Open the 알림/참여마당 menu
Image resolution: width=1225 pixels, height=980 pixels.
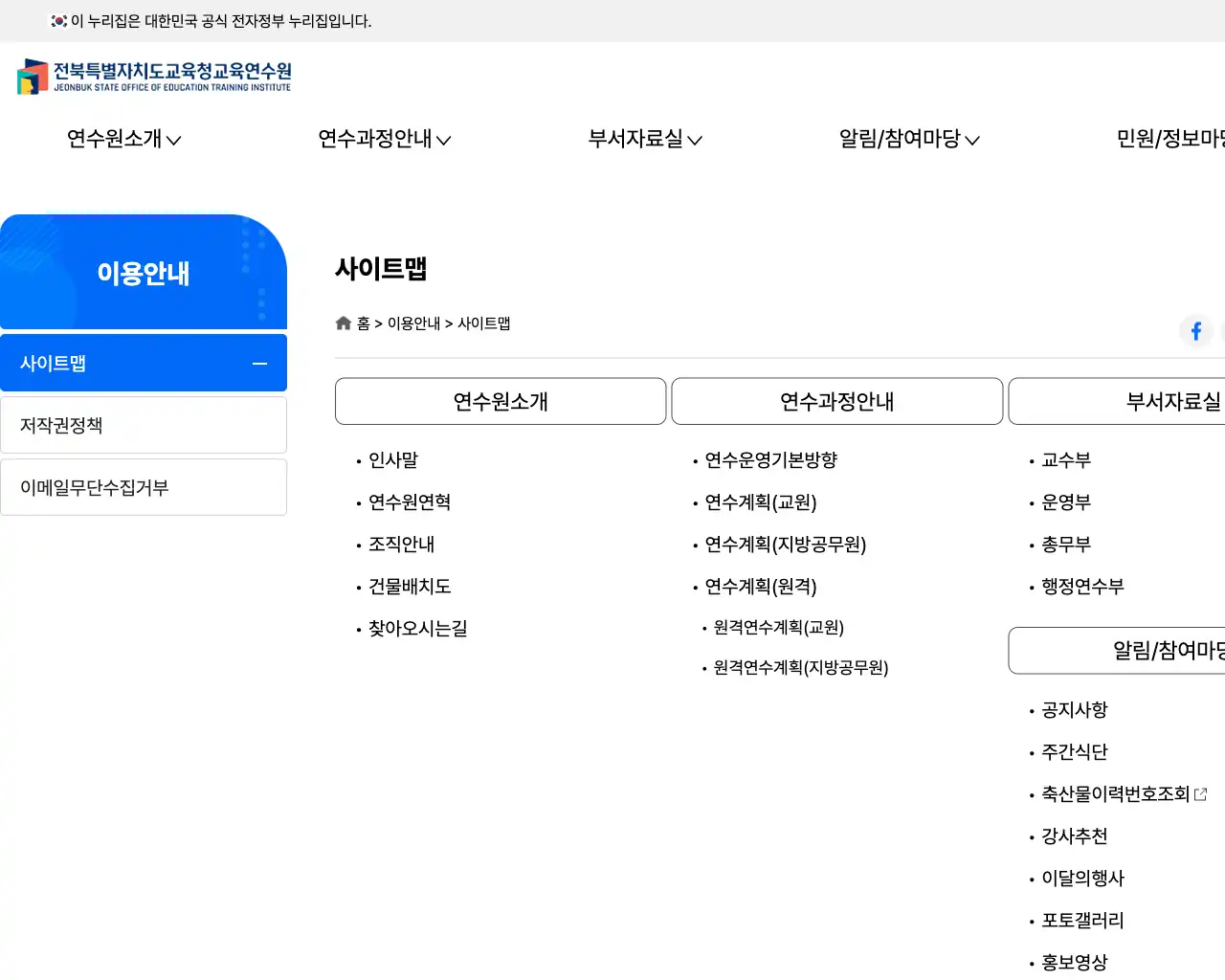(x=901, y=140)
